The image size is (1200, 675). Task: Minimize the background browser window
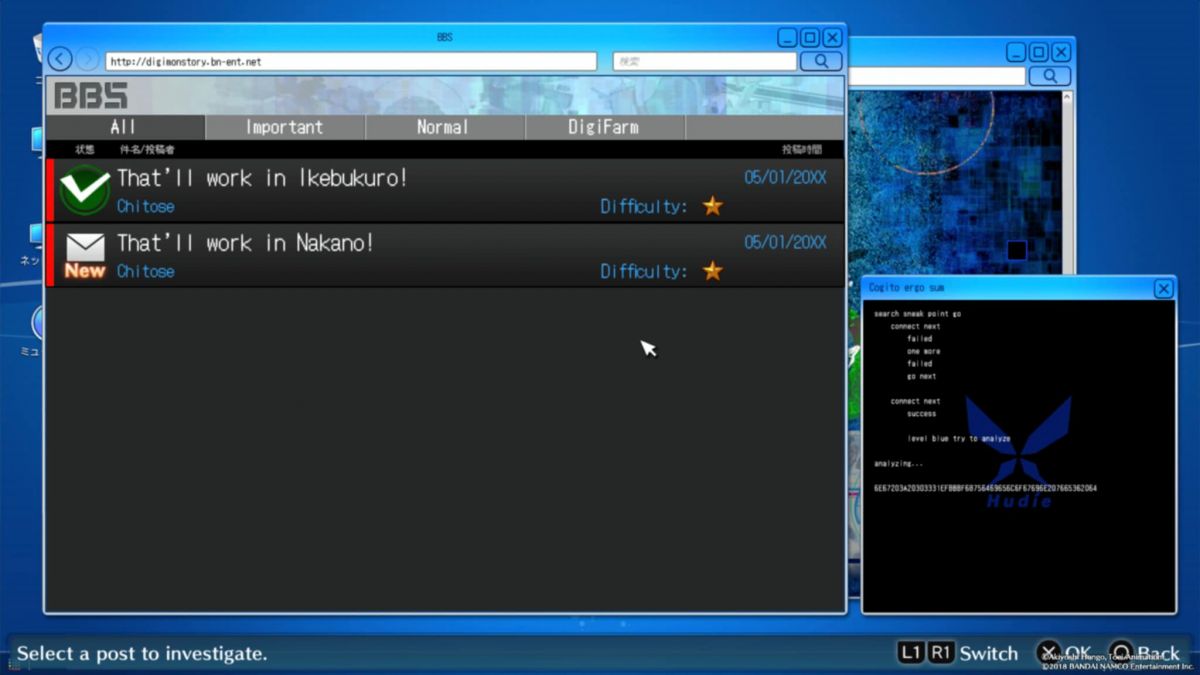tap(1017, 52)
